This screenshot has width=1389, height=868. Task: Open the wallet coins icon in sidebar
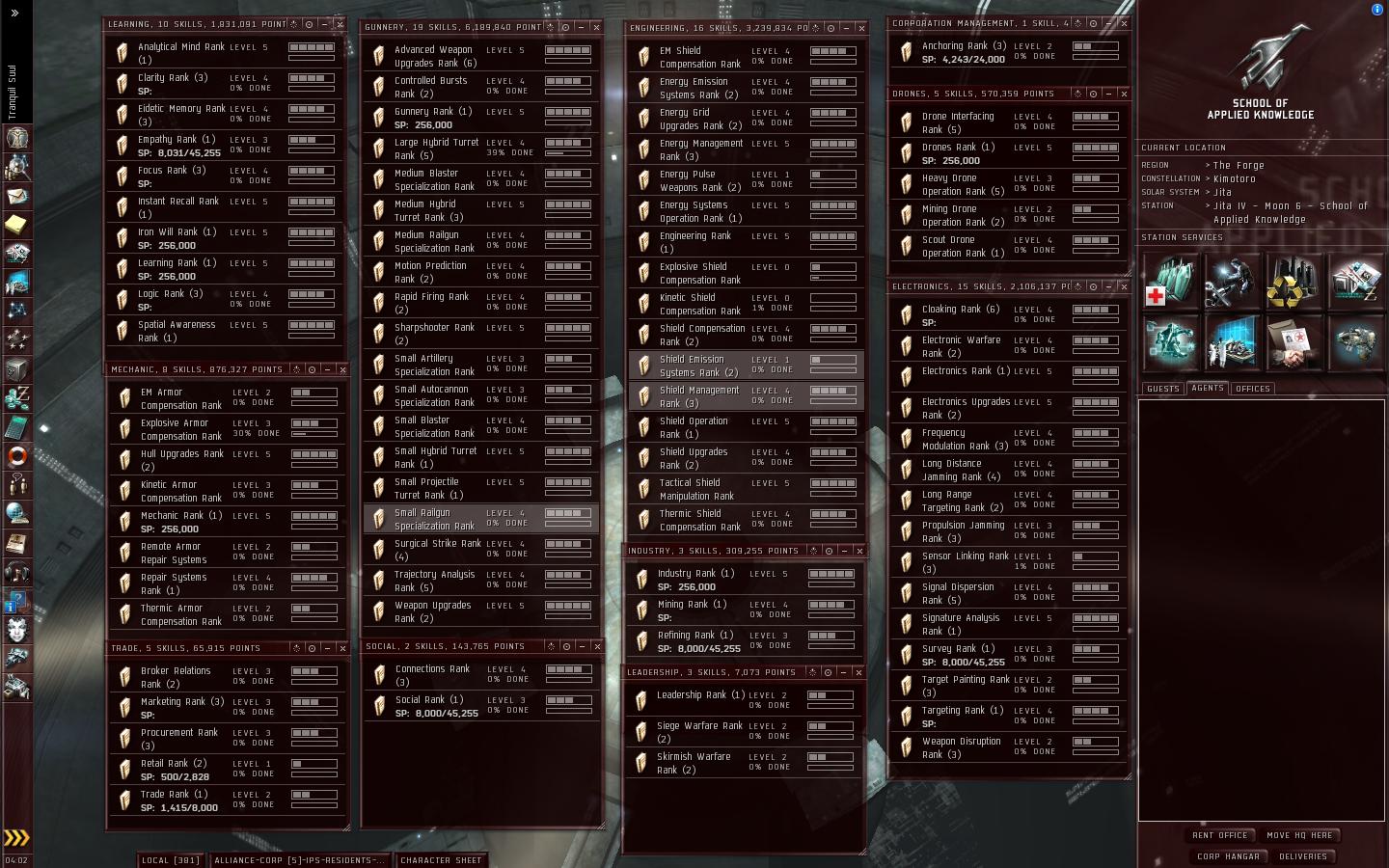click(x=16, y=397)
